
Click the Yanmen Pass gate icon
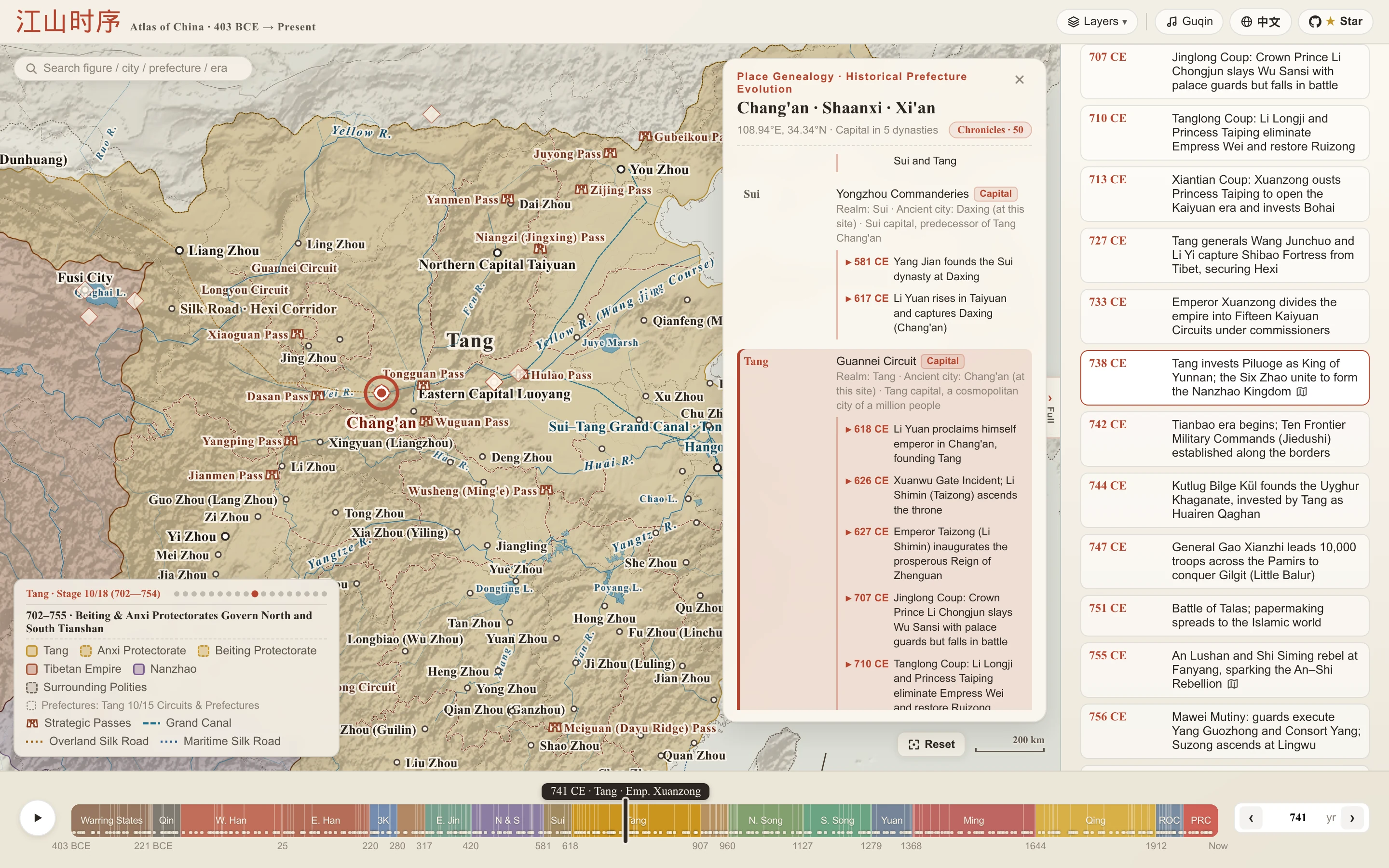point(507,199)
